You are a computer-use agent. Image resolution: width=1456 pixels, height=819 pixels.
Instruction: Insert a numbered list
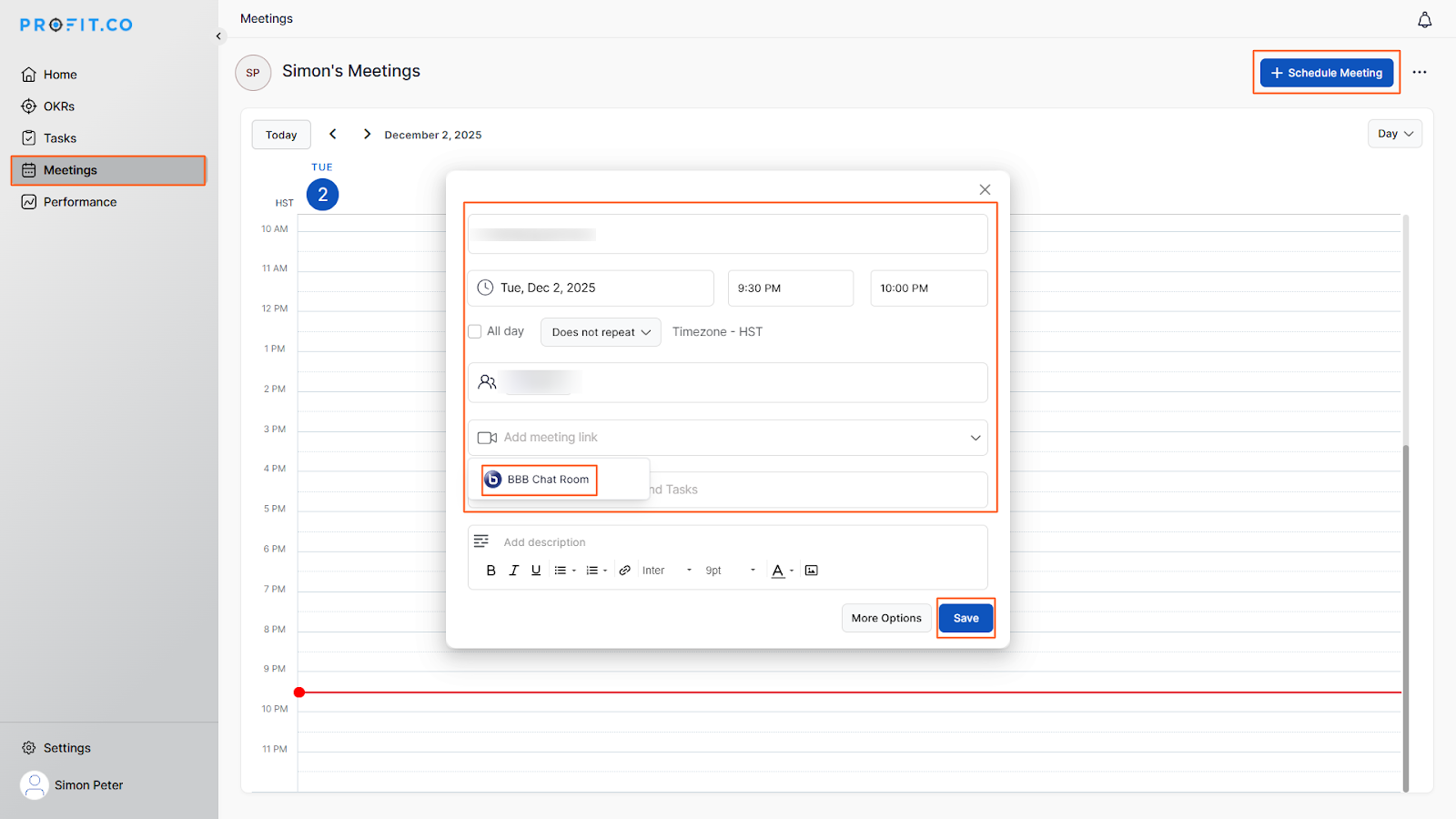click(x=592, y=571)
